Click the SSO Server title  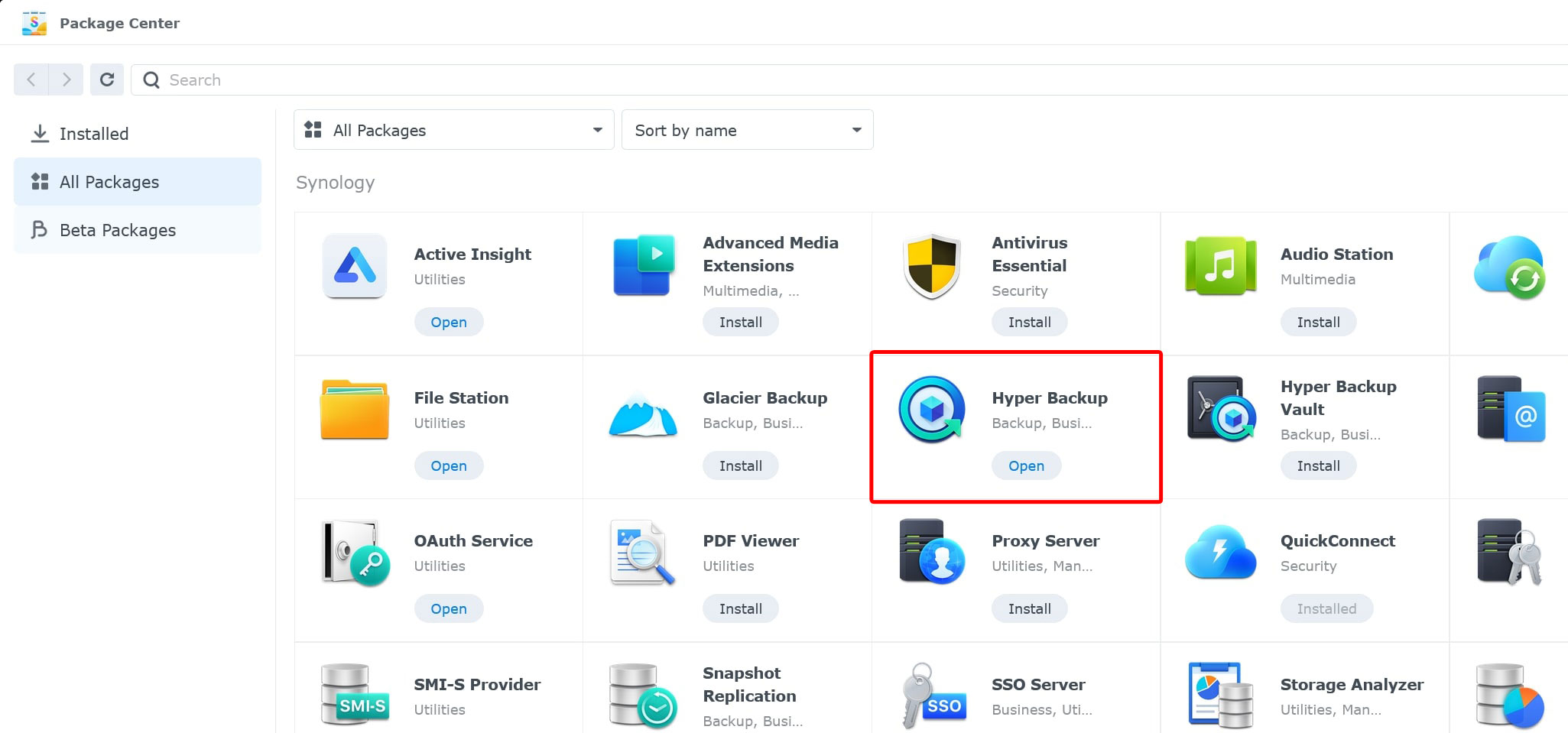pos(1038,684)
